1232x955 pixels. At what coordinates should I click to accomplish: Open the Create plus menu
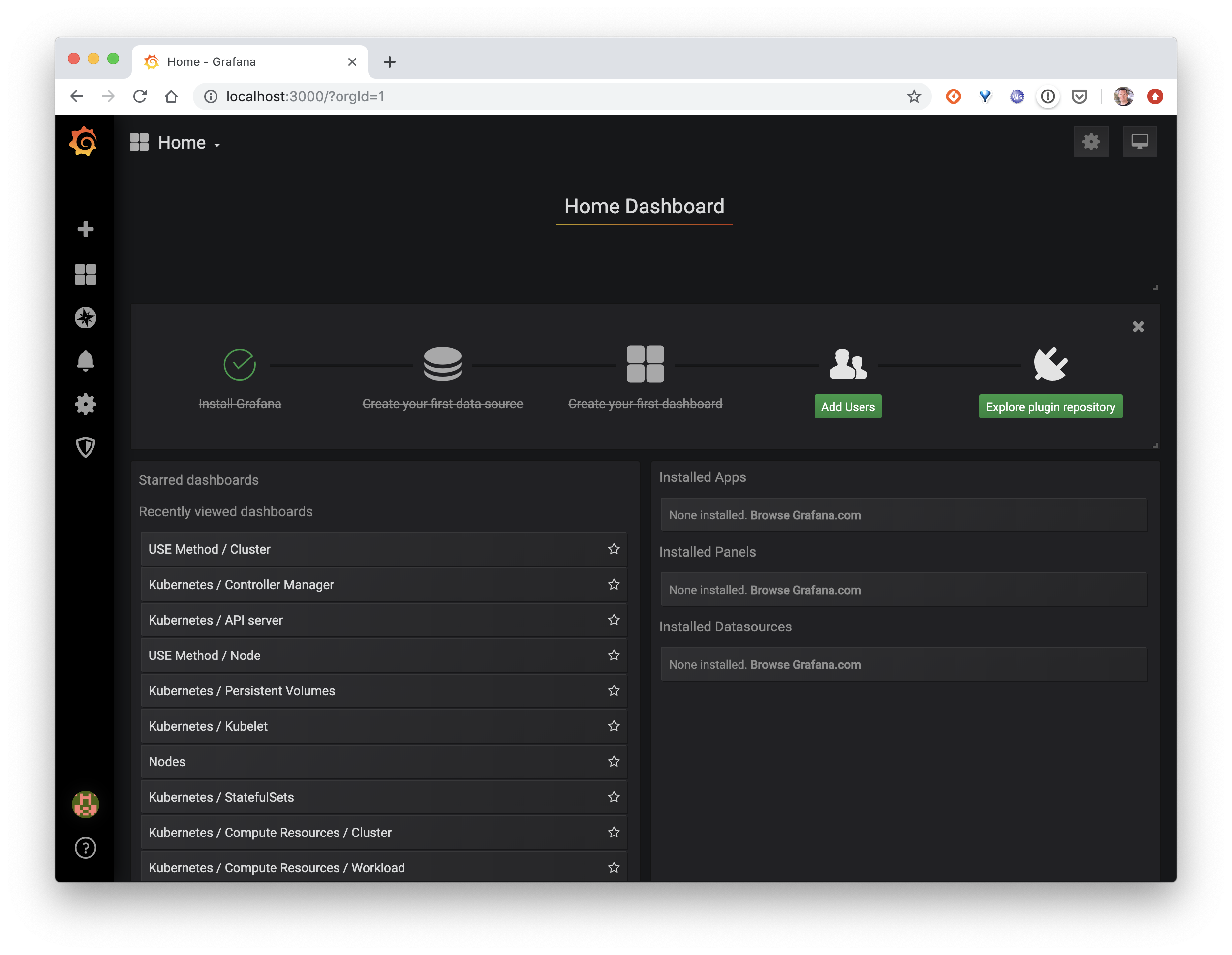[85, 229]
